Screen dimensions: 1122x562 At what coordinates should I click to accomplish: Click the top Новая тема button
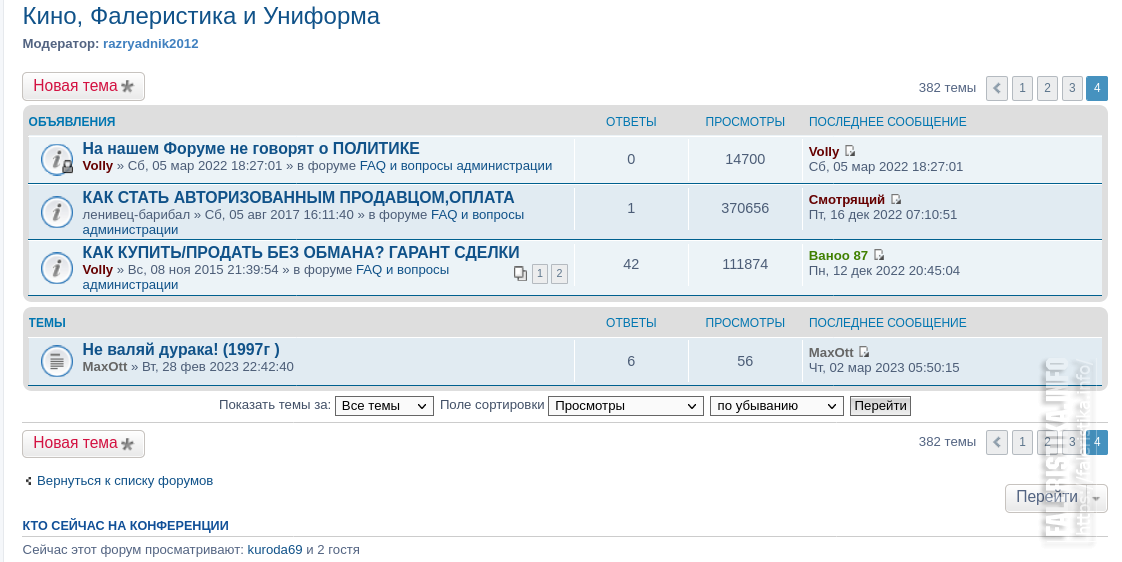click(x=83, y=86)
